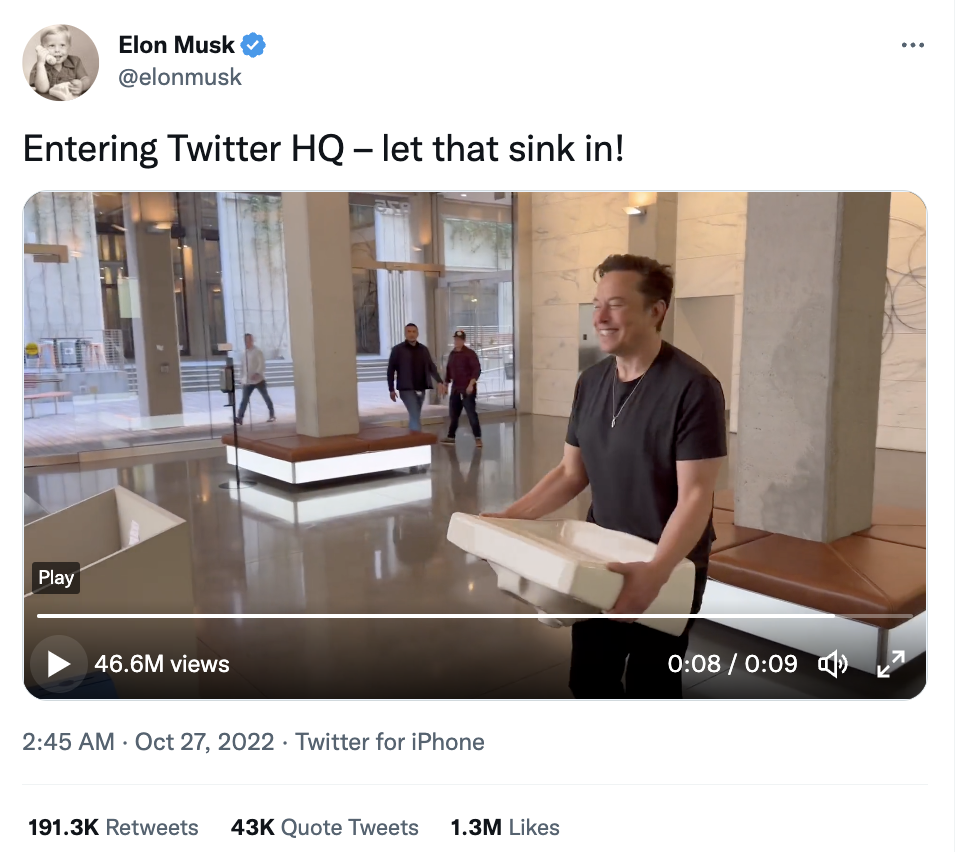Click the video play button

coord(59,664)
